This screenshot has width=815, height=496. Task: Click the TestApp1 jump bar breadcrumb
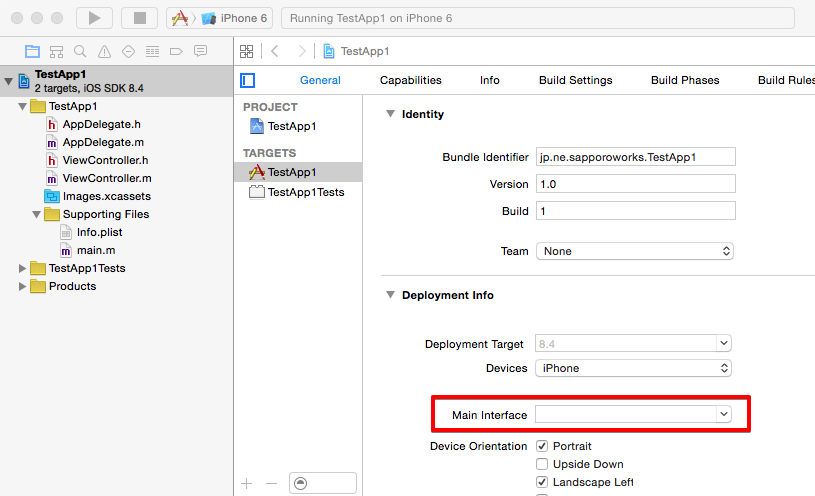365,51
